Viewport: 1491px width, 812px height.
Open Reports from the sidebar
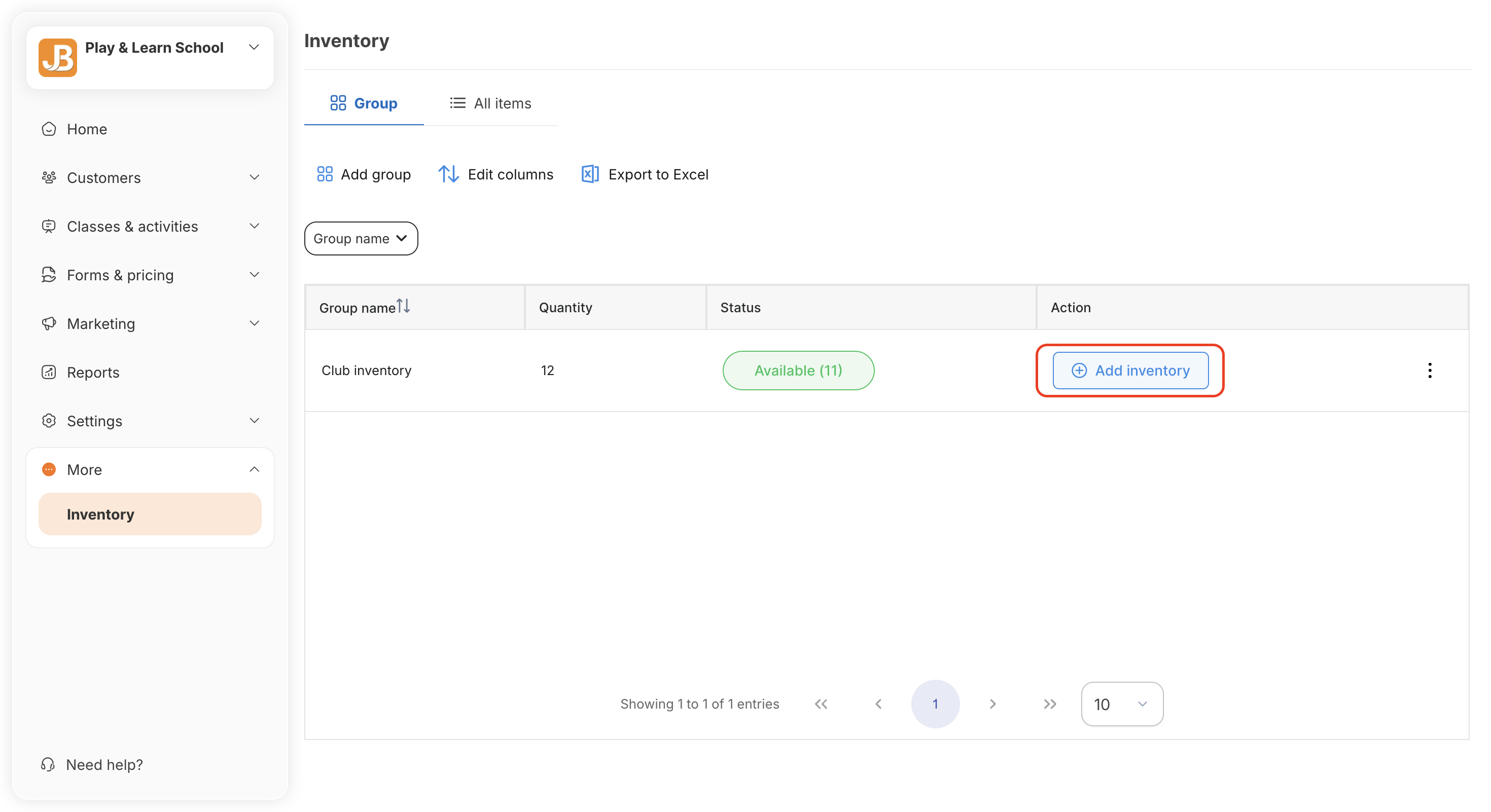click(x=93, y=372)
